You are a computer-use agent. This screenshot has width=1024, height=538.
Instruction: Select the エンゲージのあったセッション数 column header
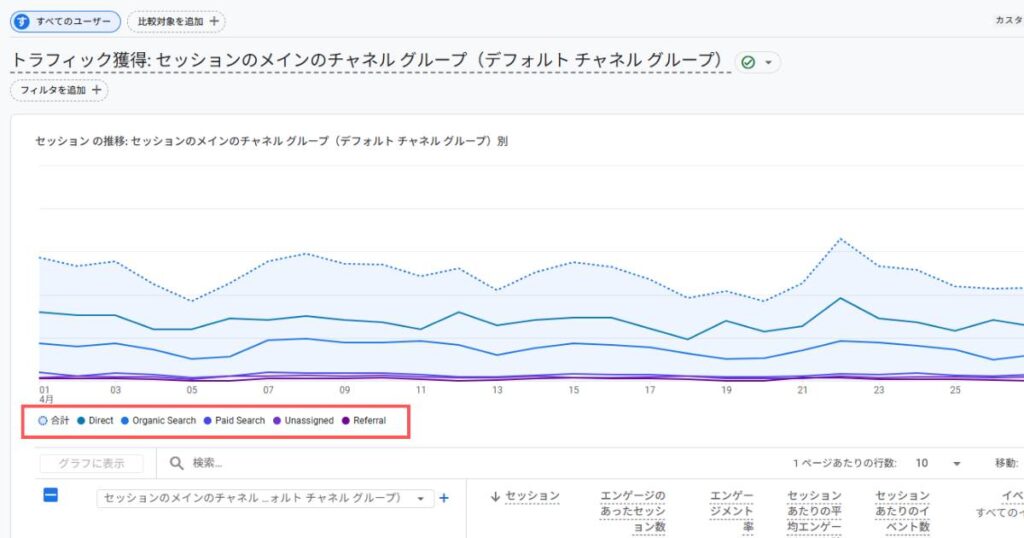[x=632, y=510]
